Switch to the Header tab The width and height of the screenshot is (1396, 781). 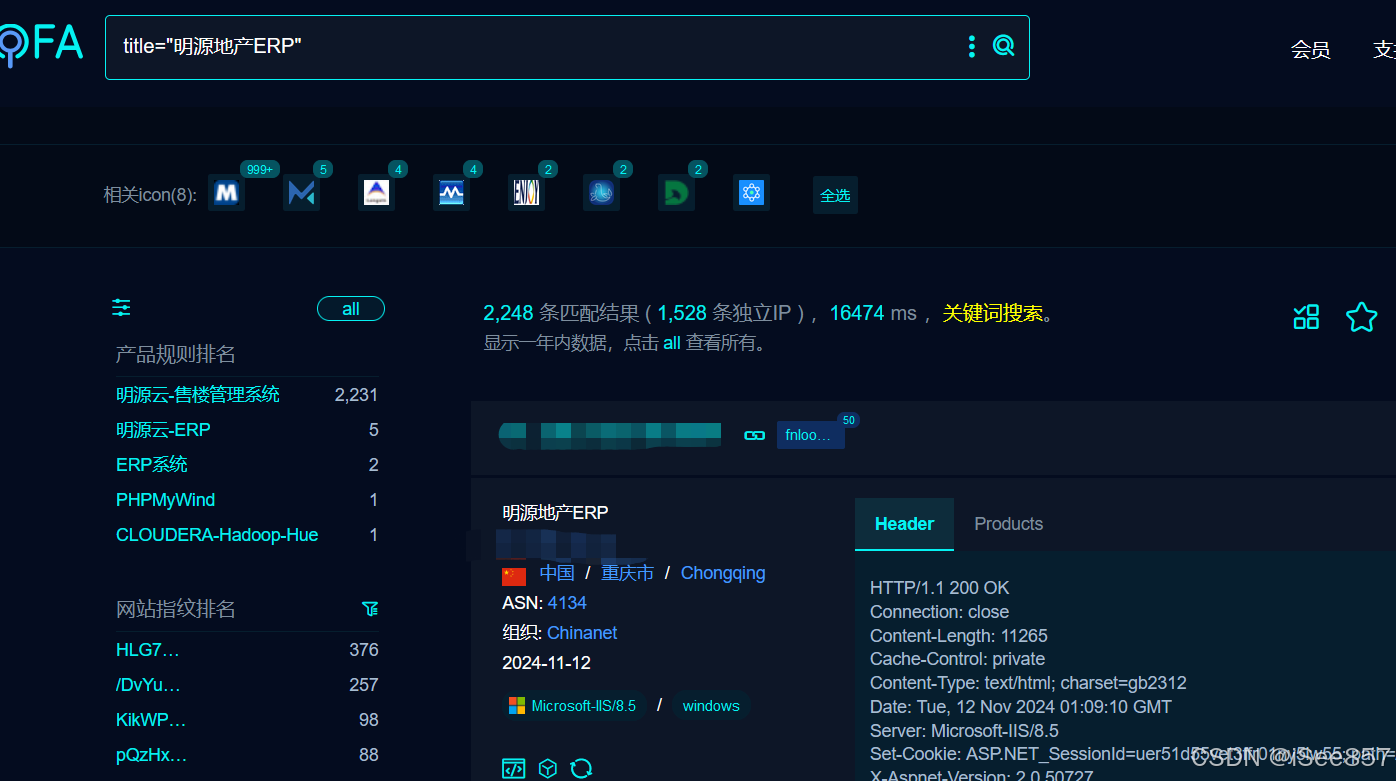(x=904, y=524)
